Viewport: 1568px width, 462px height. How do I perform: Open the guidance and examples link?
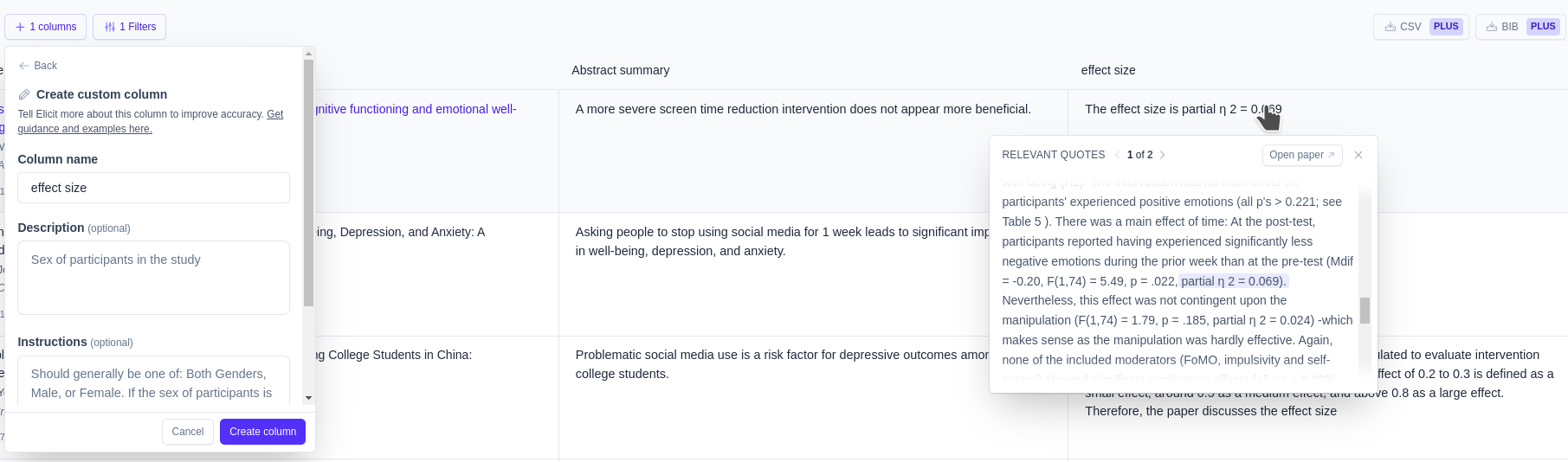(x=85, y=129)
